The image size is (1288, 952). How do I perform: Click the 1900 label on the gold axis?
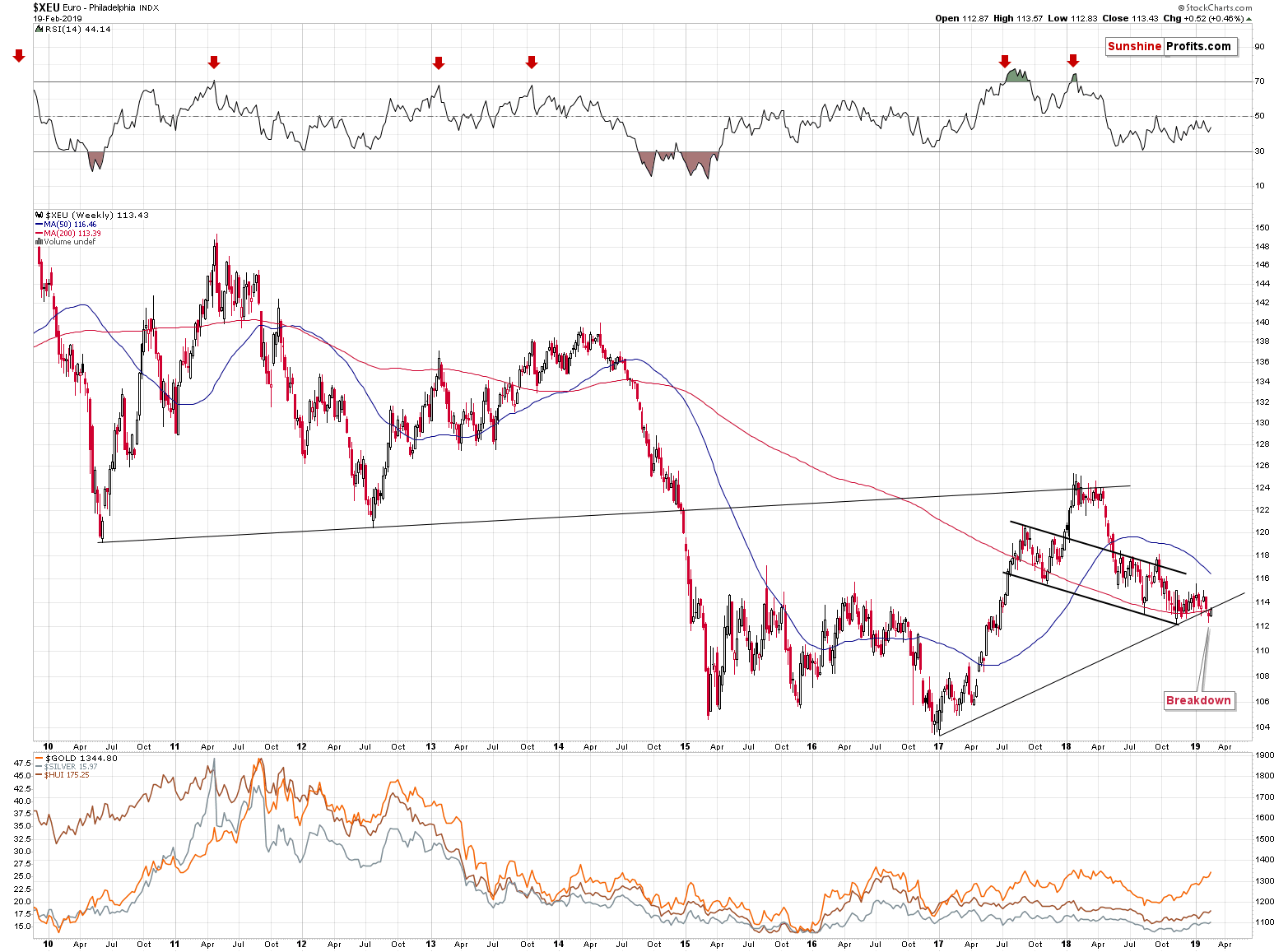(x=1265, y=755)
